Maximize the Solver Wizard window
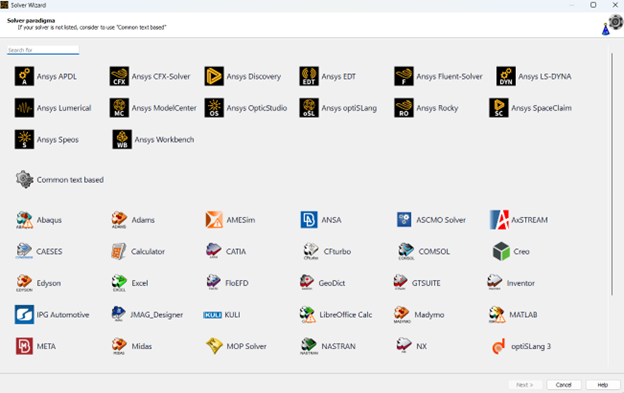This screenshot has width=624, height=393. point(593,5)
